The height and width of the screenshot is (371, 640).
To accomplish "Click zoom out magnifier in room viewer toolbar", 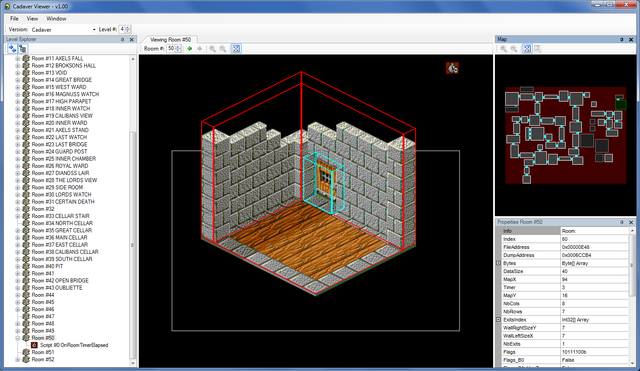I will click(223, 49).
